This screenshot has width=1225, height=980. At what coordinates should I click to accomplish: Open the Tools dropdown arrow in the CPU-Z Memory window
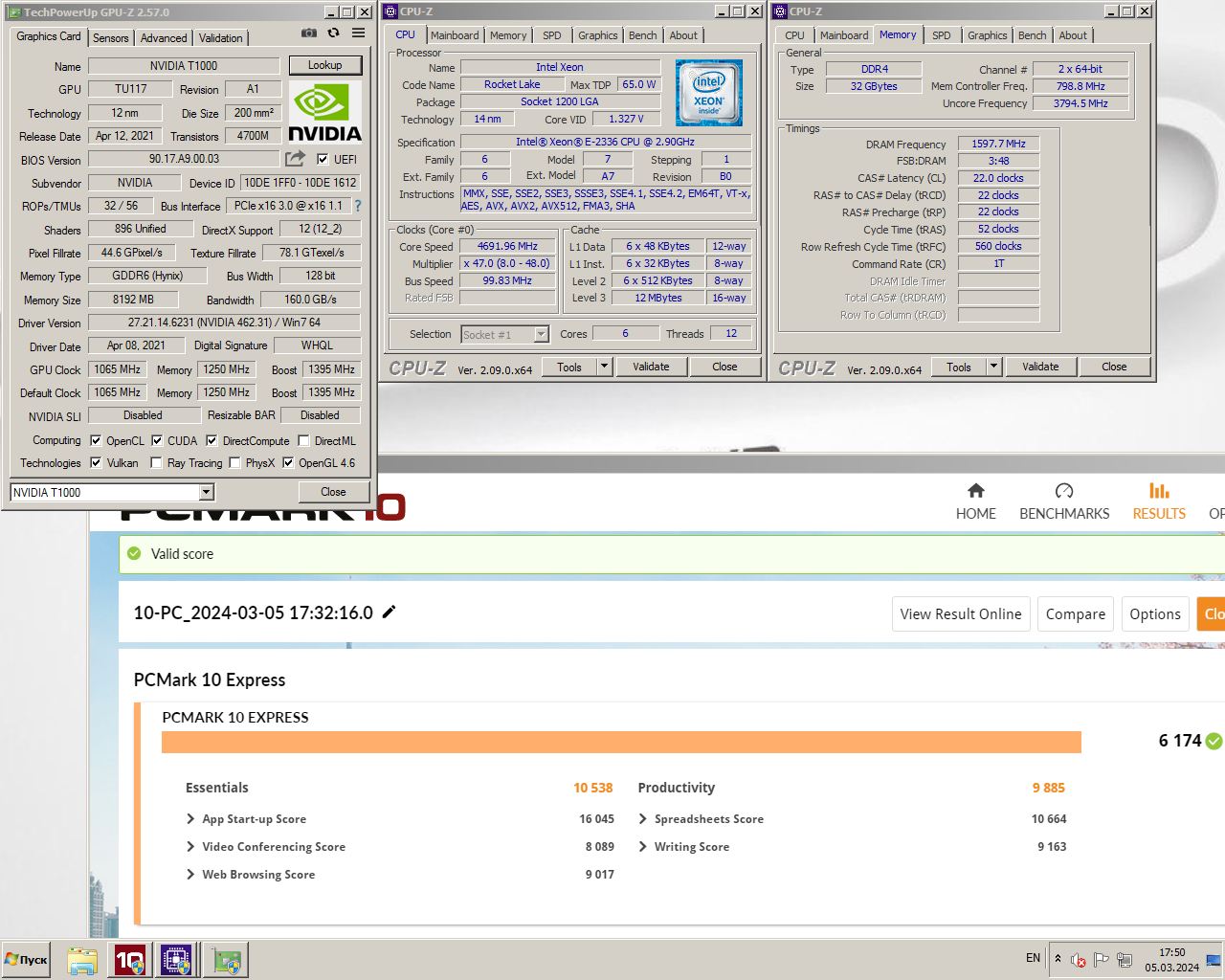tap(993, 367)
